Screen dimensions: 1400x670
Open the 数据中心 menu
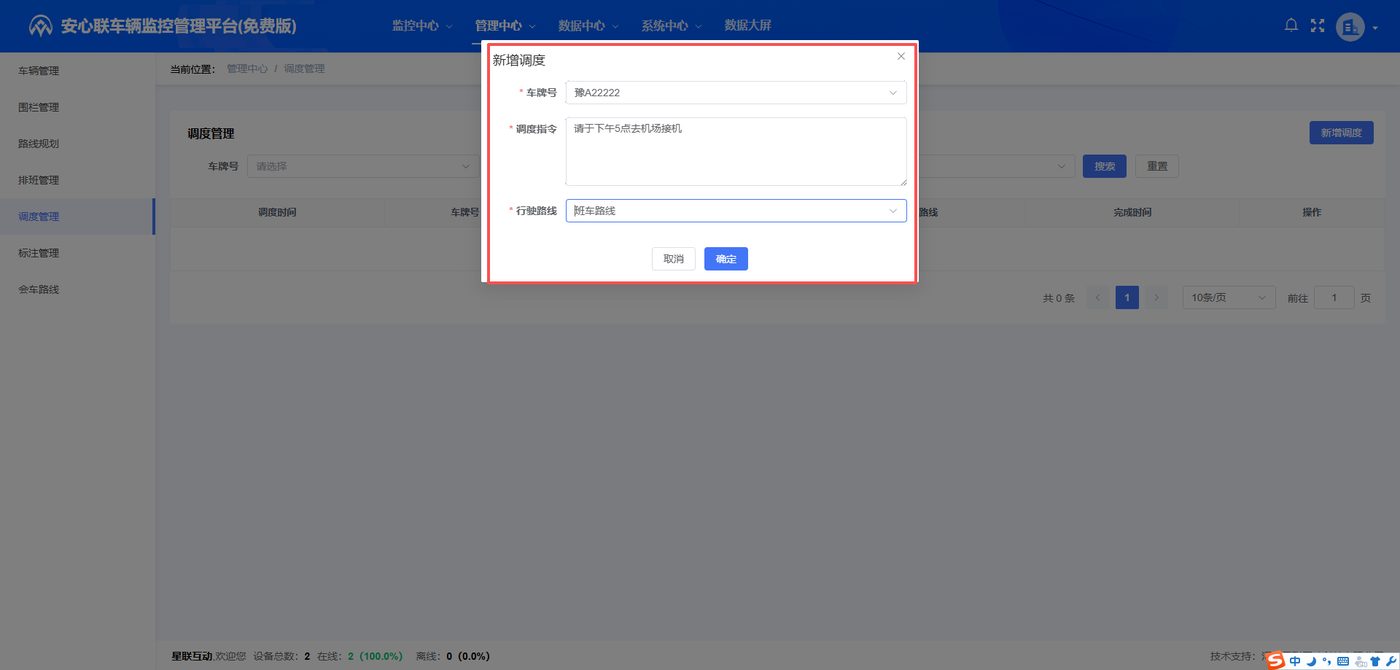(x=588, y=26)
